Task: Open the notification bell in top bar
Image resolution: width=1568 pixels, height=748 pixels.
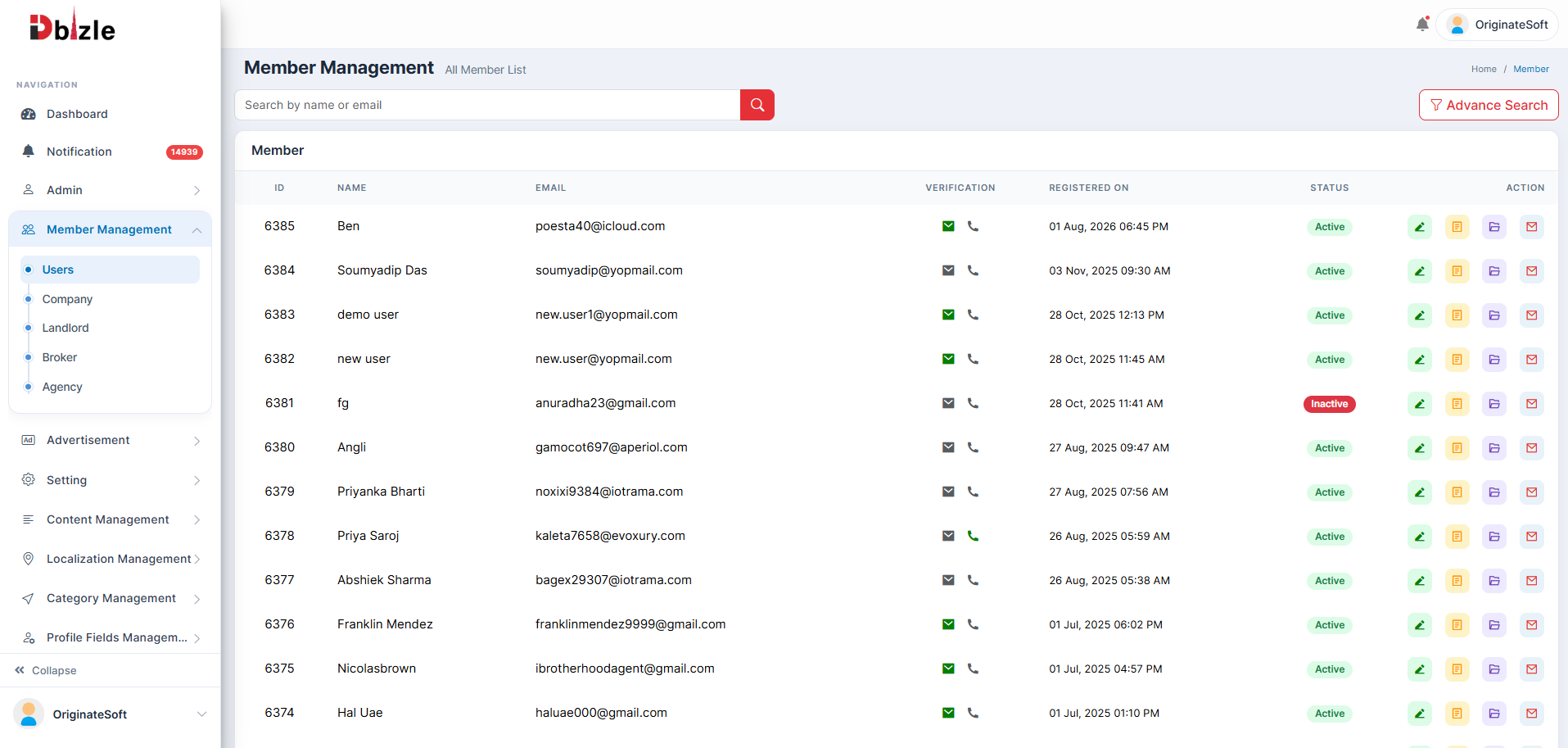Action: click(x=1422, y=24)
